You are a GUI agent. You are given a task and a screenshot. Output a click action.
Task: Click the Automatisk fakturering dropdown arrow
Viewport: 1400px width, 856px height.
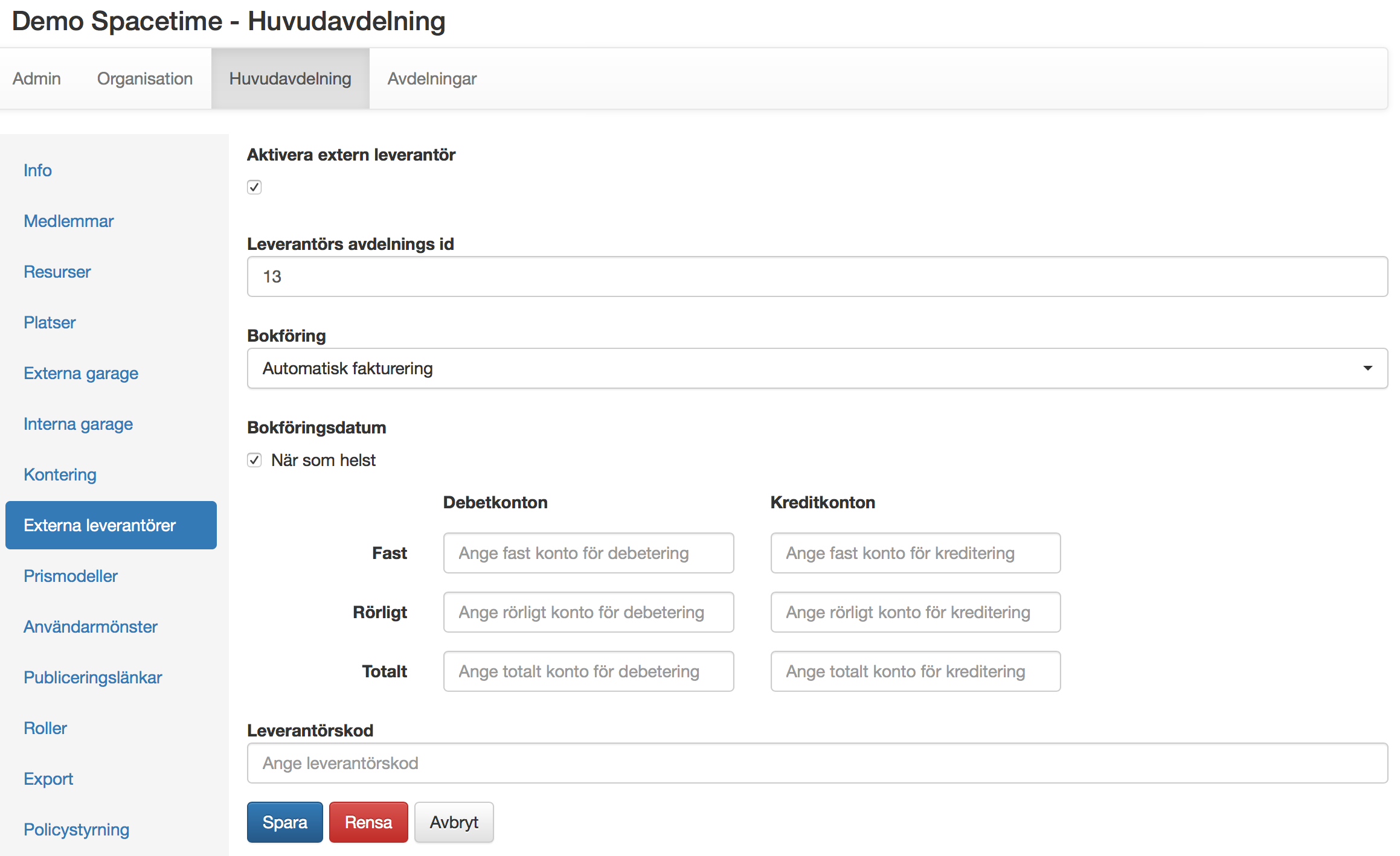coord(1367,368)
